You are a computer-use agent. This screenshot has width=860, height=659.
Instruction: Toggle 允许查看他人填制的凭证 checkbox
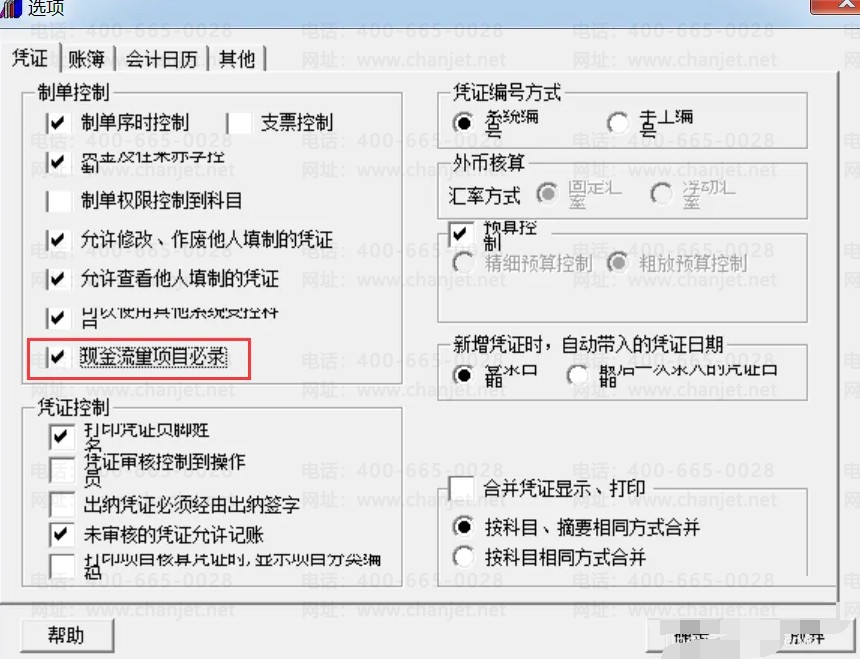pos(58,279)
